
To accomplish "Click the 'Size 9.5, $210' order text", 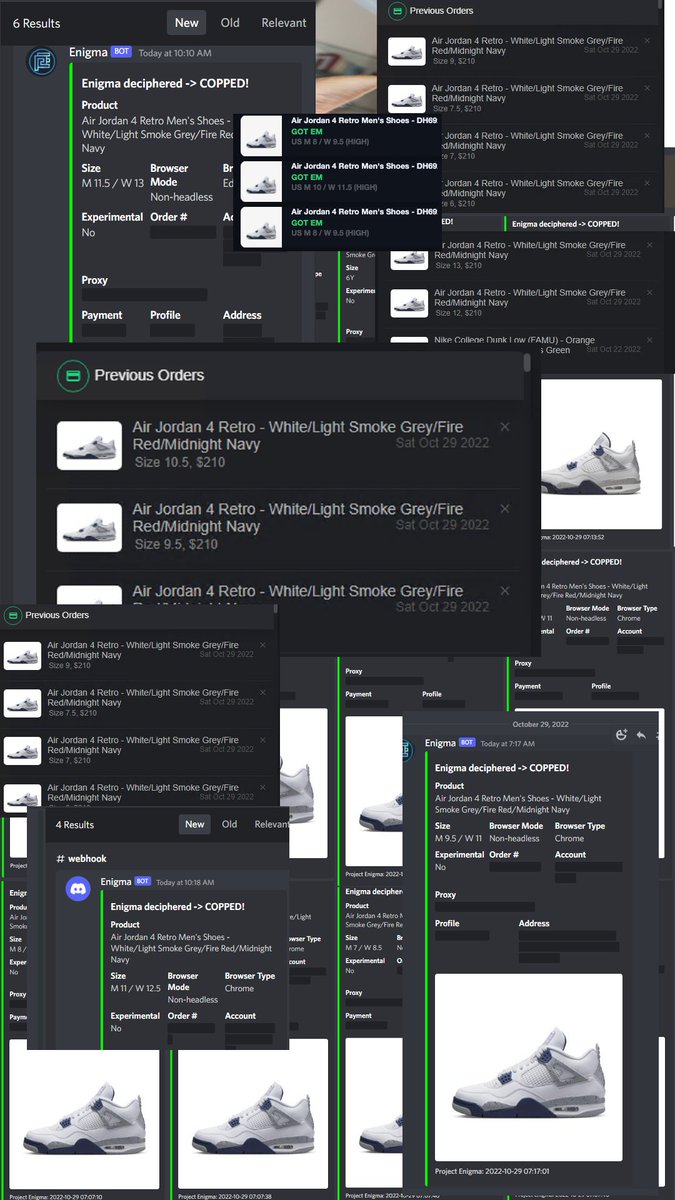I will (176, 544).
